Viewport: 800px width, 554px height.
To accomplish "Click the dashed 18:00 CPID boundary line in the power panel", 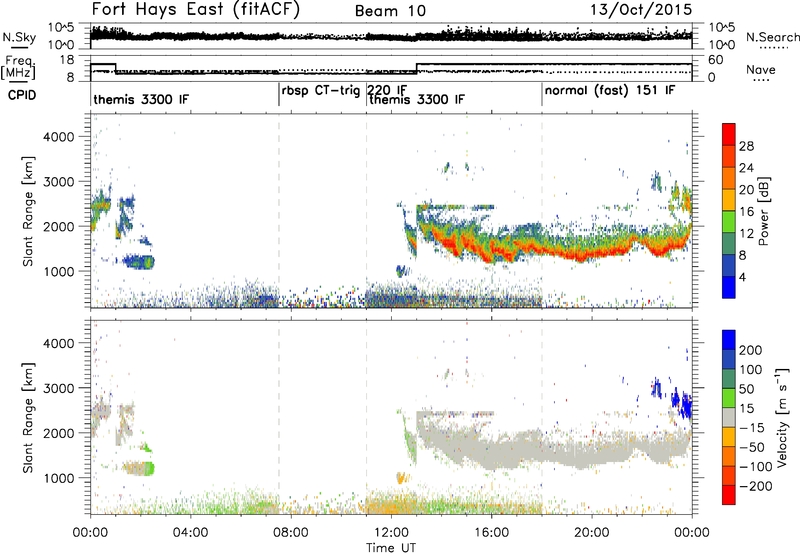I will [542, 211].
